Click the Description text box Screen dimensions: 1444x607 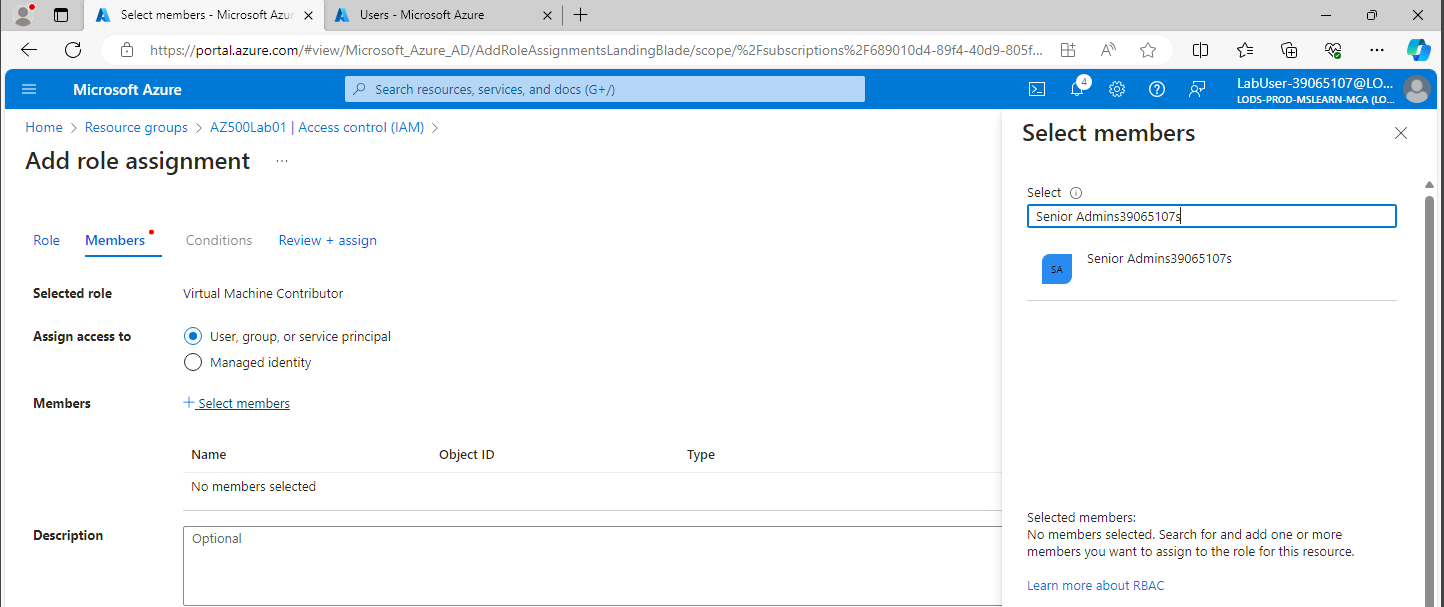(592, 565)
